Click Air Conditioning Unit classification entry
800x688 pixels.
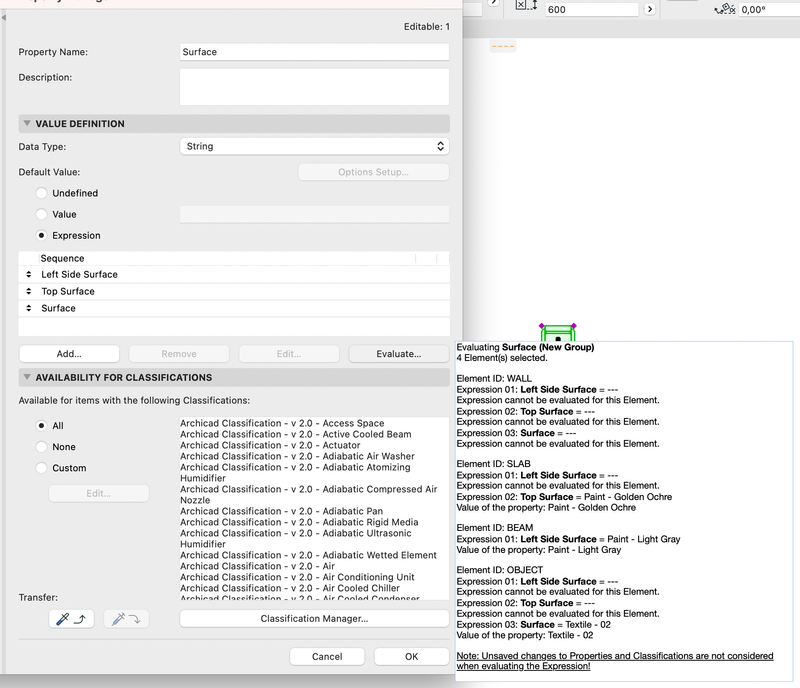297,577
